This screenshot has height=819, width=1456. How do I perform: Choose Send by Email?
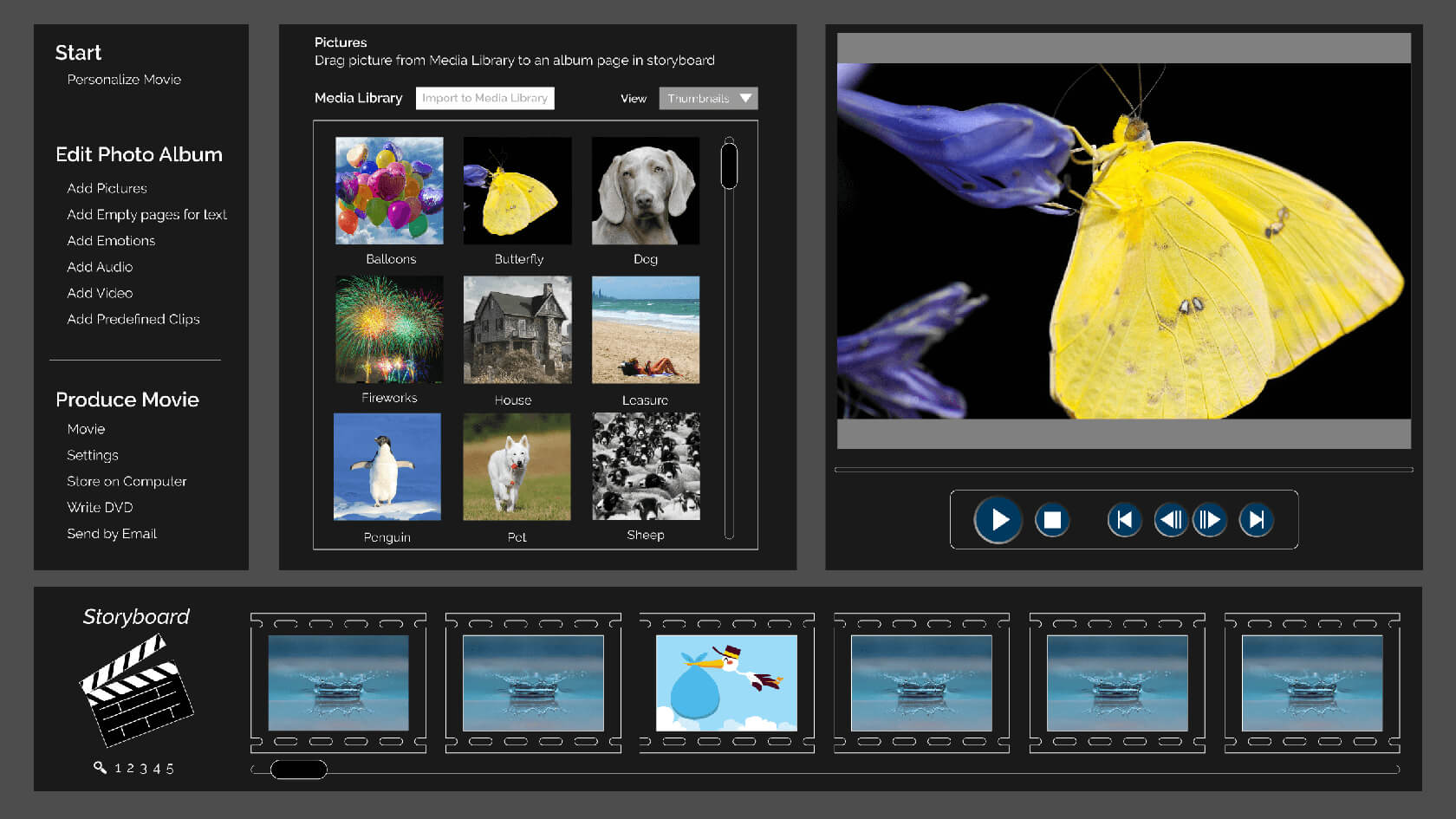point(112,534)
